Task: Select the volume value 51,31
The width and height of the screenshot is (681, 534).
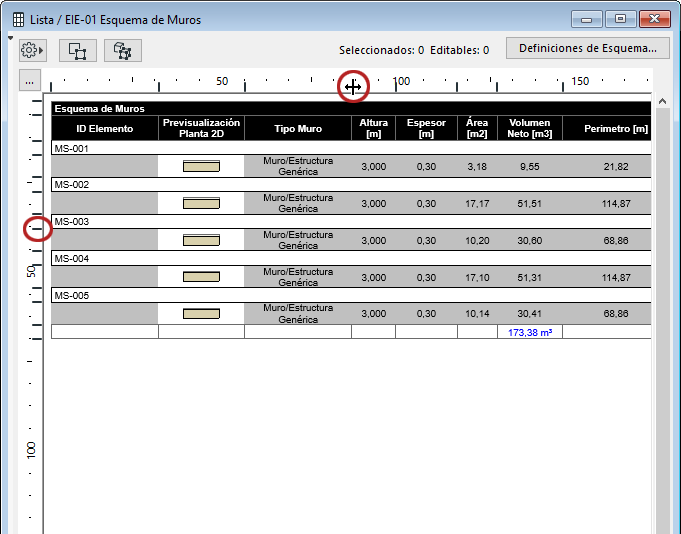Action: [x=530, y=277]
